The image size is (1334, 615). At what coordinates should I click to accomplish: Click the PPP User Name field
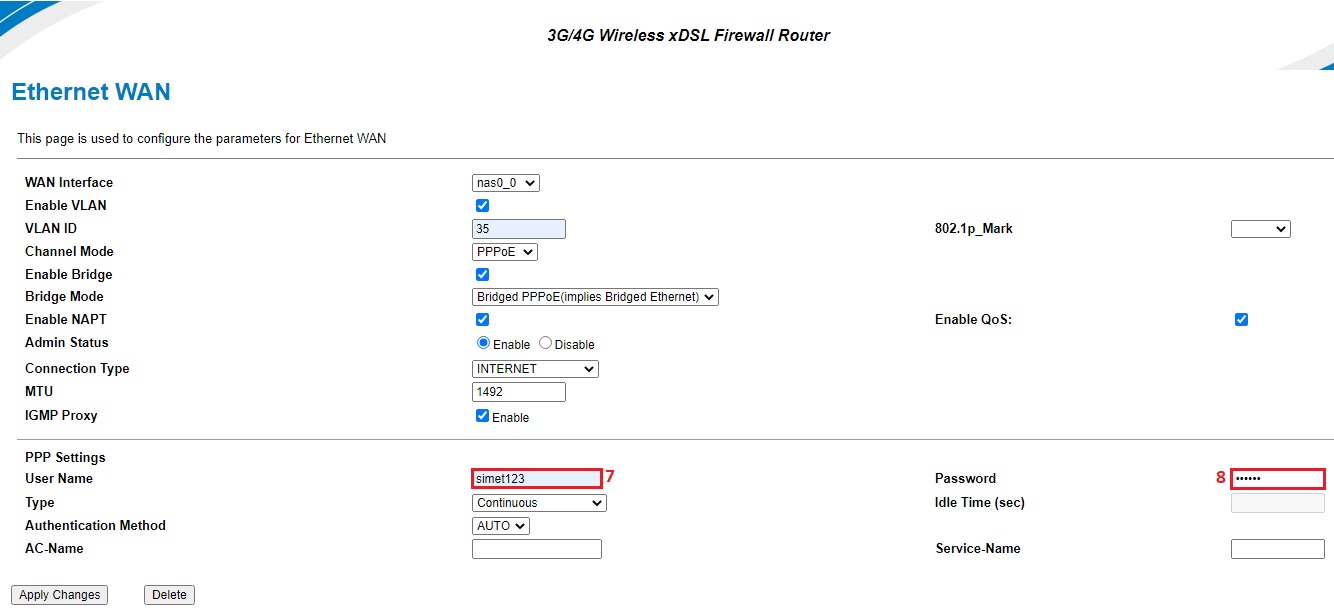[x=537, y=478]
